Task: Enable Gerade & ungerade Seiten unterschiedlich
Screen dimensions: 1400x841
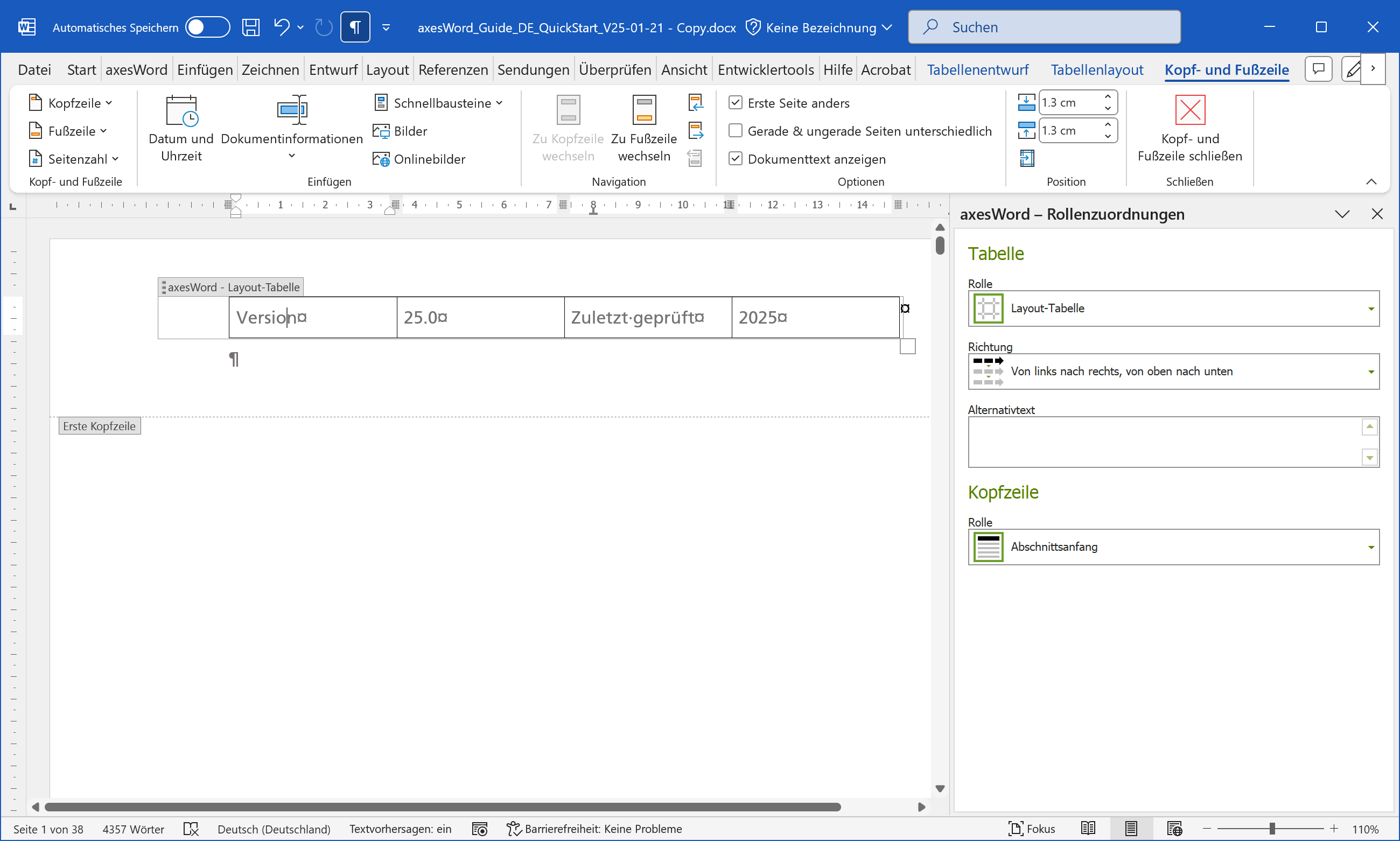Action: coord(735,131)
